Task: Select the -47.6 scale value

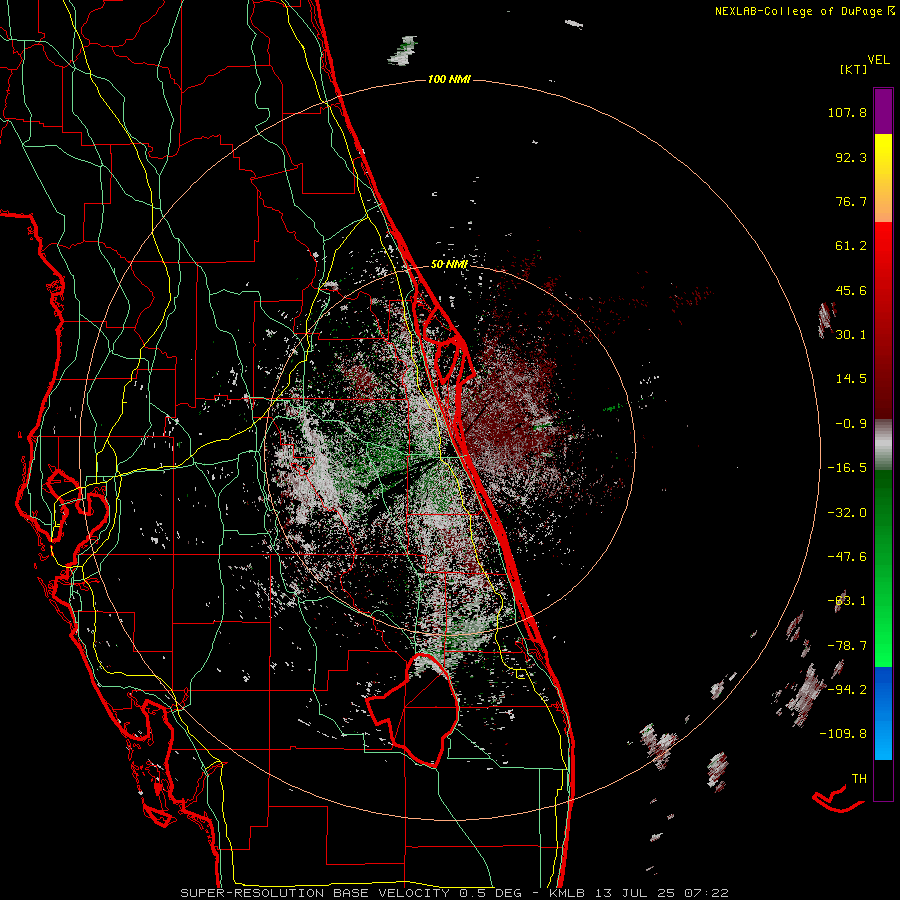Action: point(847,557)
